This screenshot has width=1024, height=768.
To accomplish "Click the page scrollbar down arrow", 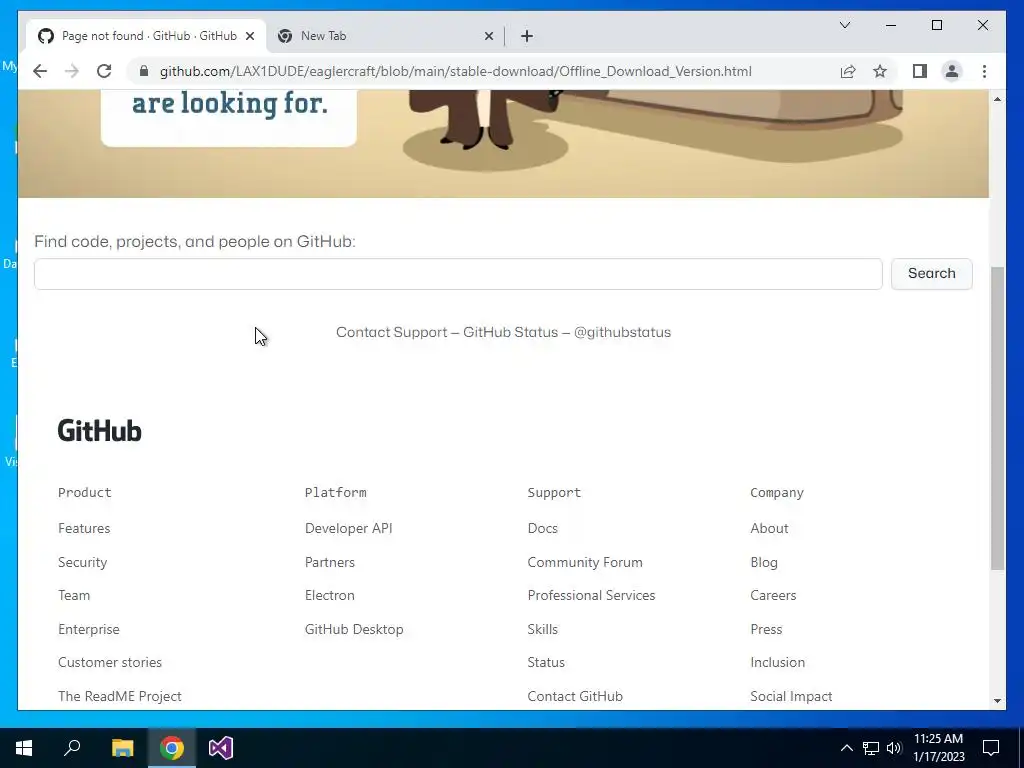I will point(997,701).
